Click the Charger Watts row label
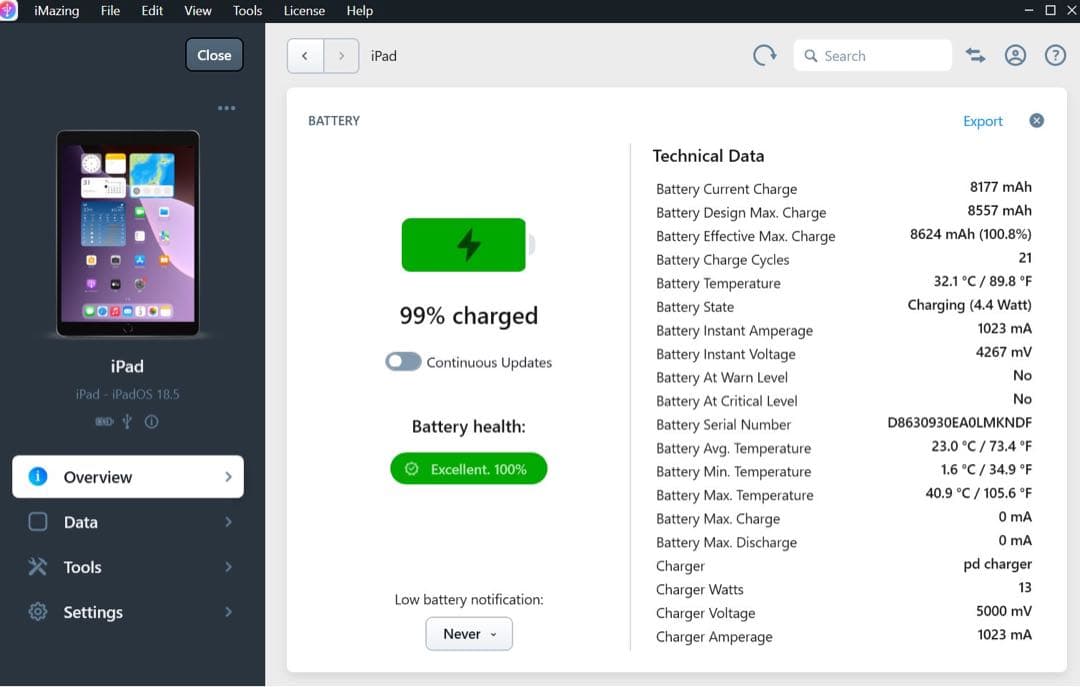 pyautogui.click(x=700, y=589)
